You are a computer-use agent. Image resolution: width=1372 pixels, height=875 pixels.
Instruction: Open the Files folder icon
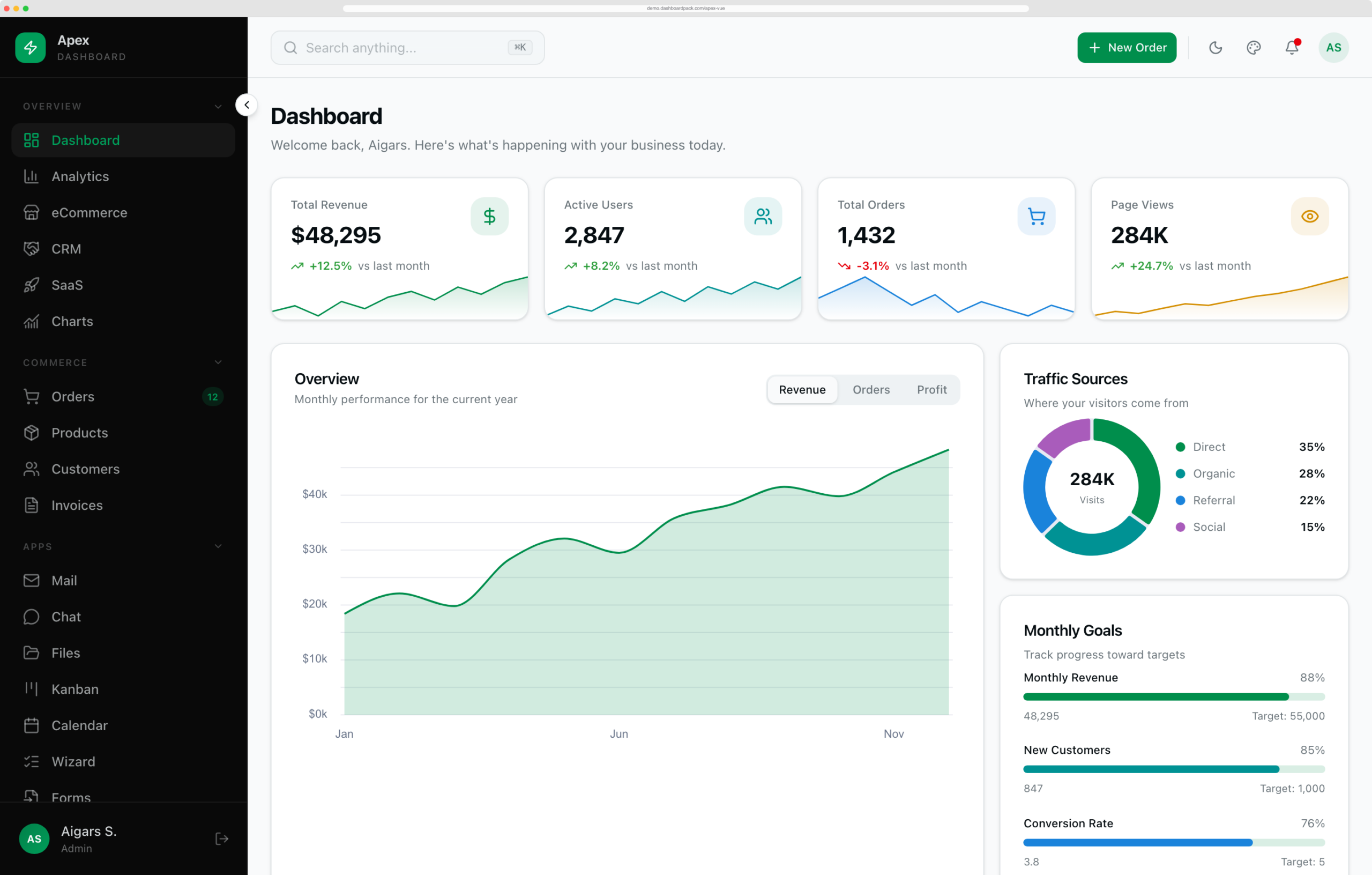coord(31,652)
